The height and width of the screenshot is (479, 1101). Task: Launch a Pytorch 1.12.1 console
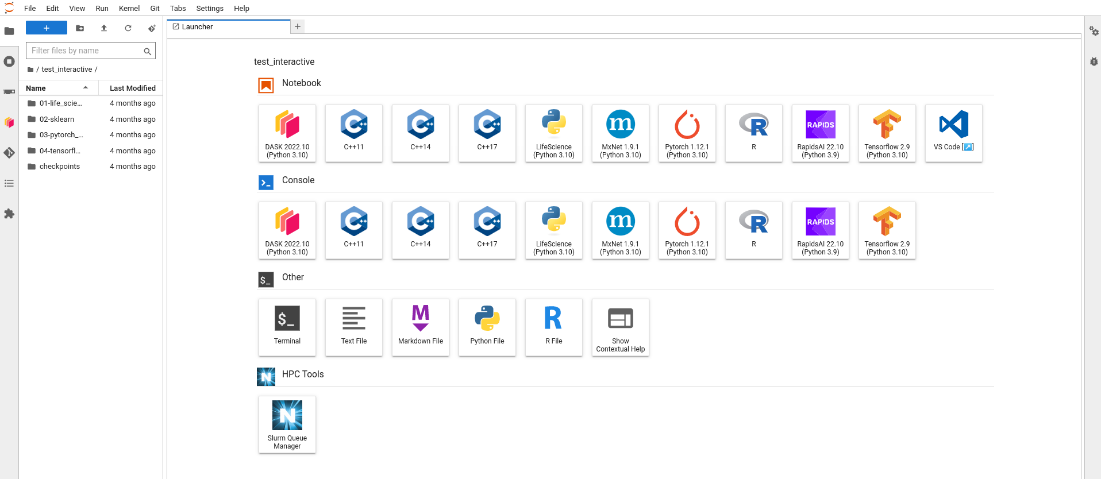pyautogui.click(x=687, y=230)
